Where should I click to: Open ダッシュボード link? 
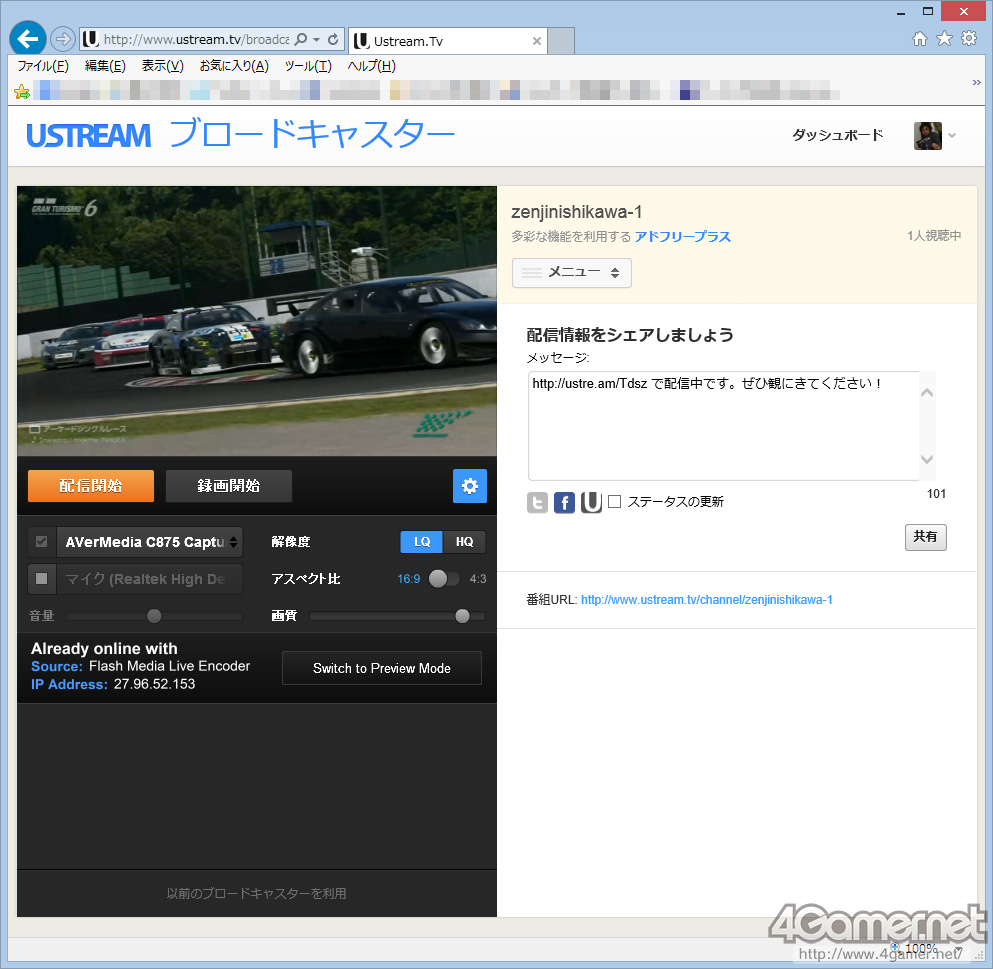click(837, 135)
